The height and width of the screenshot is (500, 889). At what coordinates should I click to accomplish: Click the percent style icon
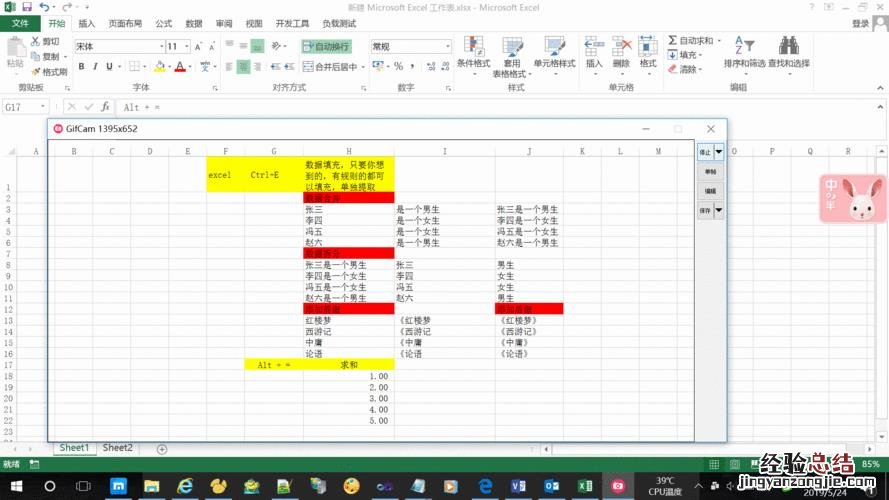(399, 66)
